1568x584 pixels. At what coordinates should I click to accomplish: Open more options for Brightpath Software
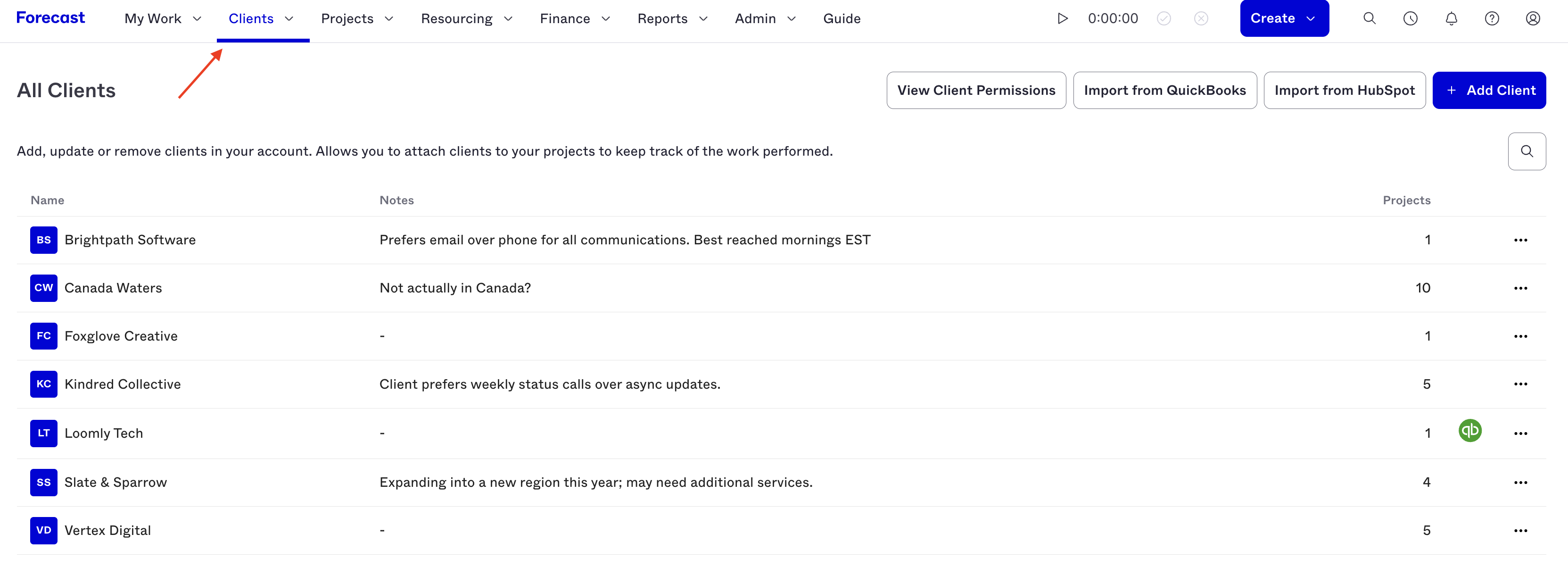[1520, 240]
